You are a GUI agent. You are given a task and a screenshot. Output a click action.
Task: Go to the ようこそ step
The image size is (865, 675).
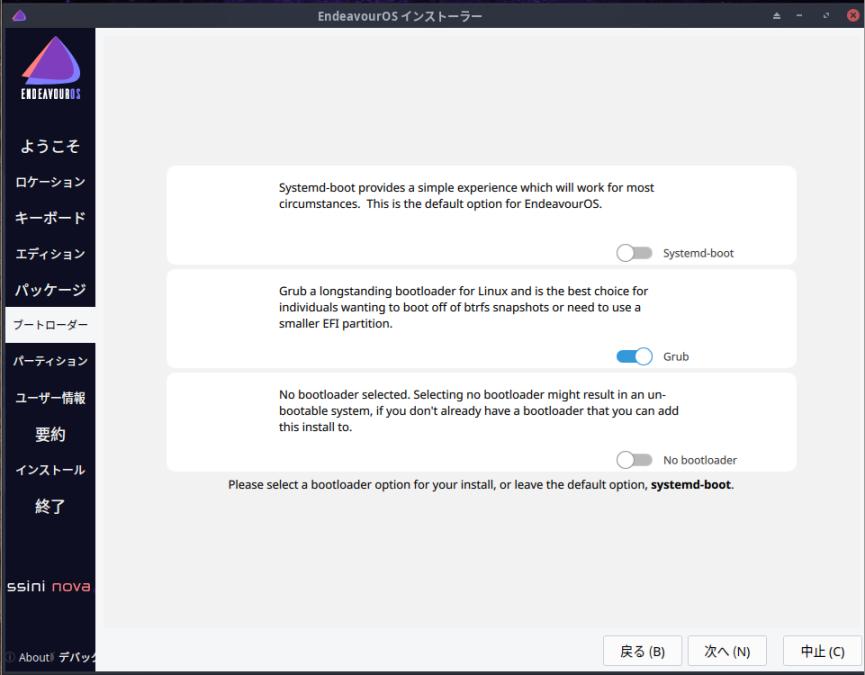pyautogui.click(x=50, y=146)
